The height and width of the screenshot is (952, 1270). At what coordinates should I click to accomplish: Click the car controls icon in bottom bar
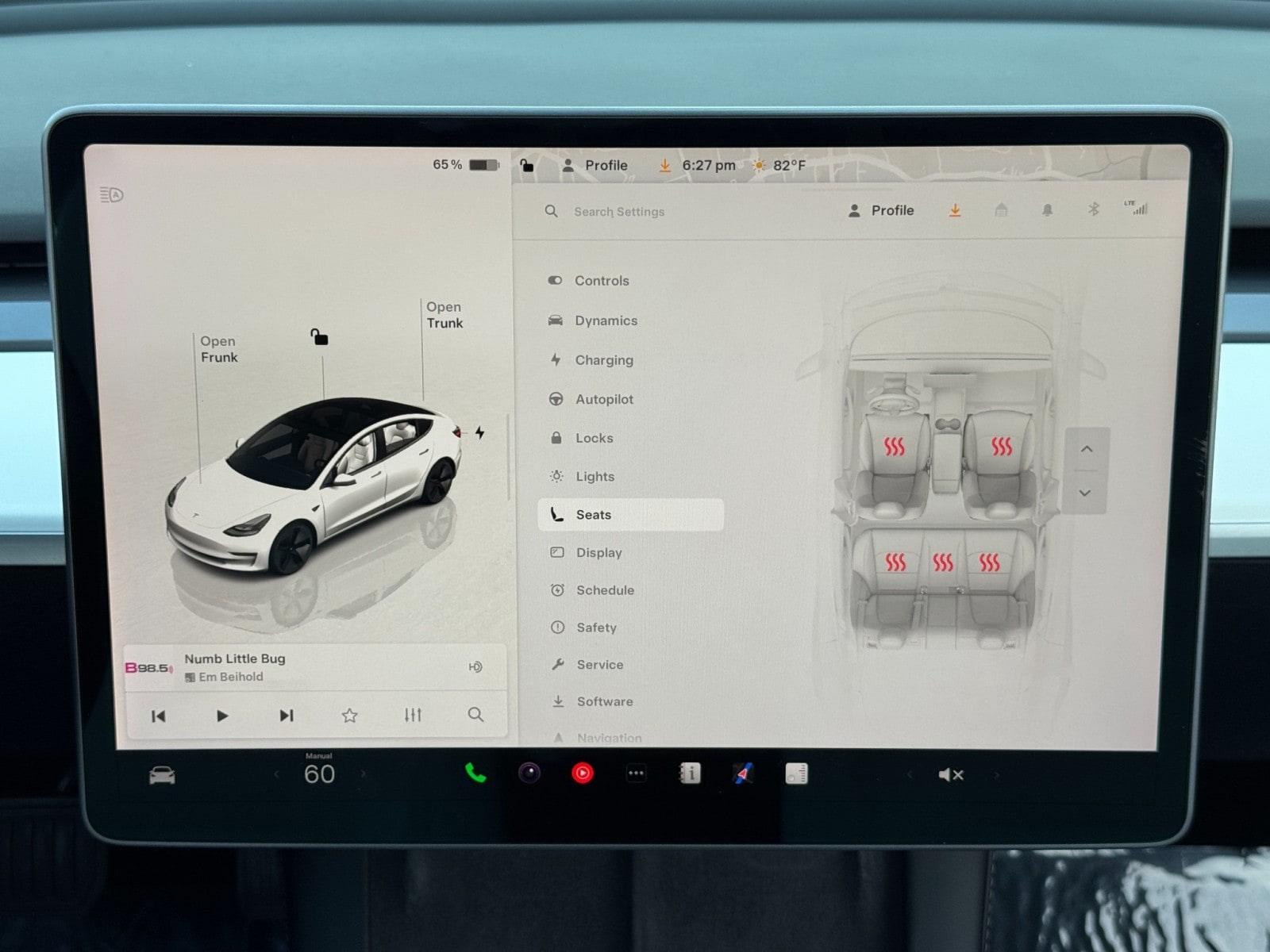coord(162,775)
